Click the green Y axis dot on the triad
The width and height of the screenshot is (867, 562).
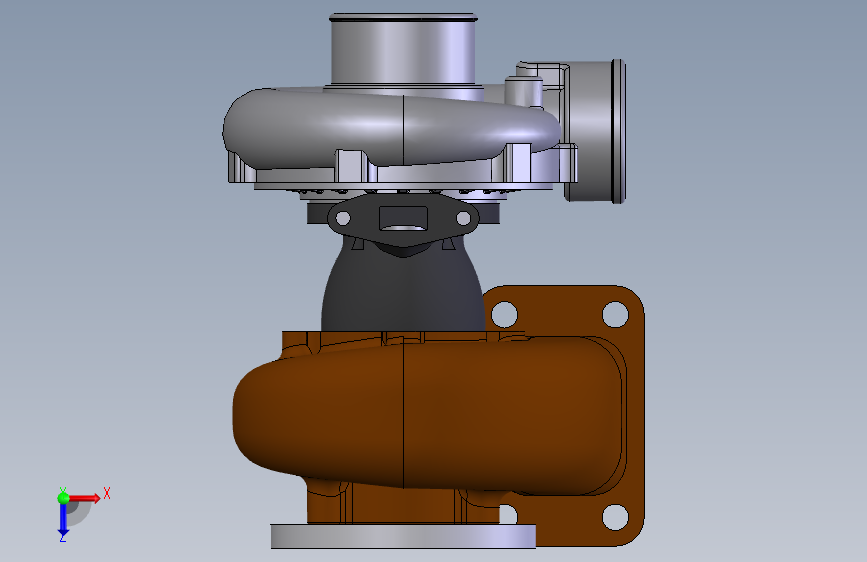coord(63,498)
